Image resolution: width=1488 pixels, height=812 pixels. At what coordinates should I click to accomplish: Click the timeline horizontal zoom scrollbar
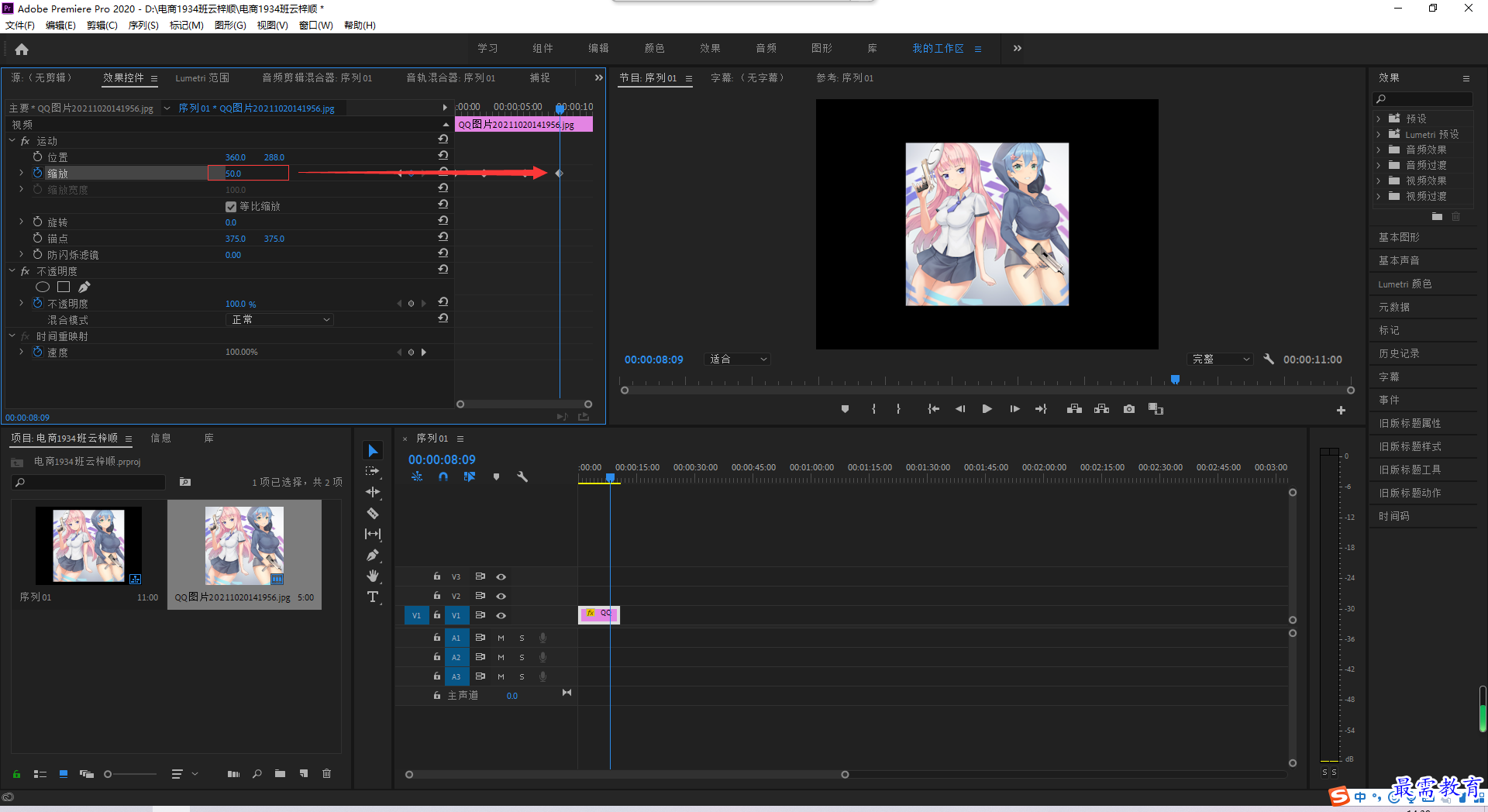(x=627, y=775)
